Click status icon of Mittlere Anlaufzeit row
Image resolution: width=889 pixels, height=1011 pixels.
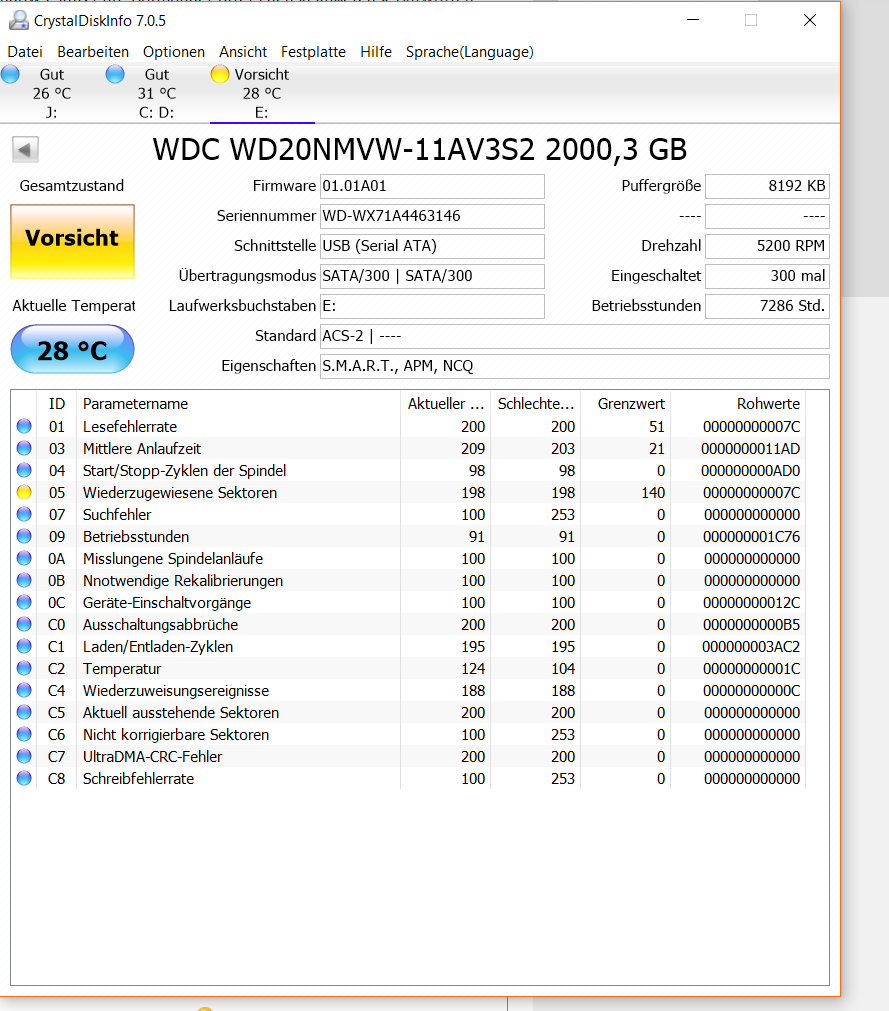pos(24,448)
